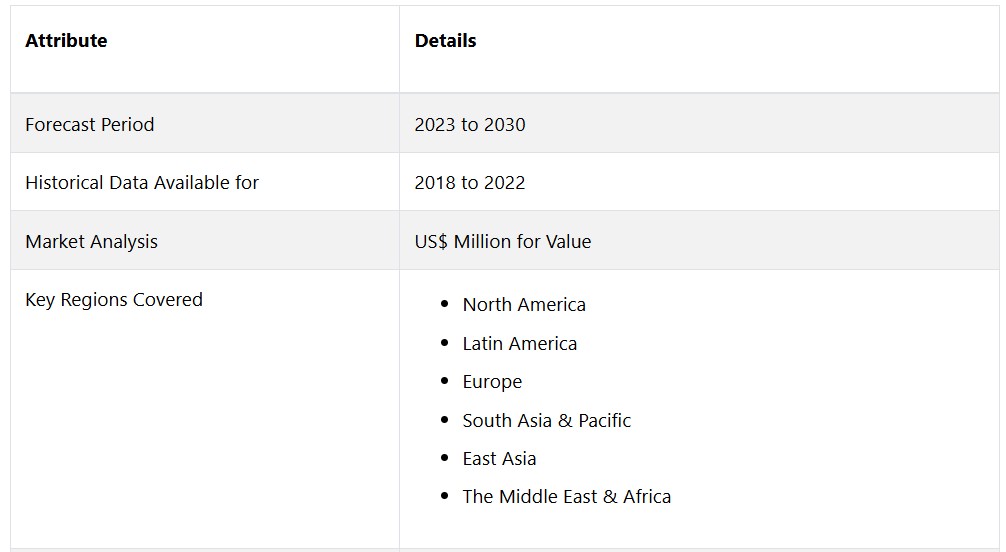
Task: Click the Details column header
Action: coord(445,41)
